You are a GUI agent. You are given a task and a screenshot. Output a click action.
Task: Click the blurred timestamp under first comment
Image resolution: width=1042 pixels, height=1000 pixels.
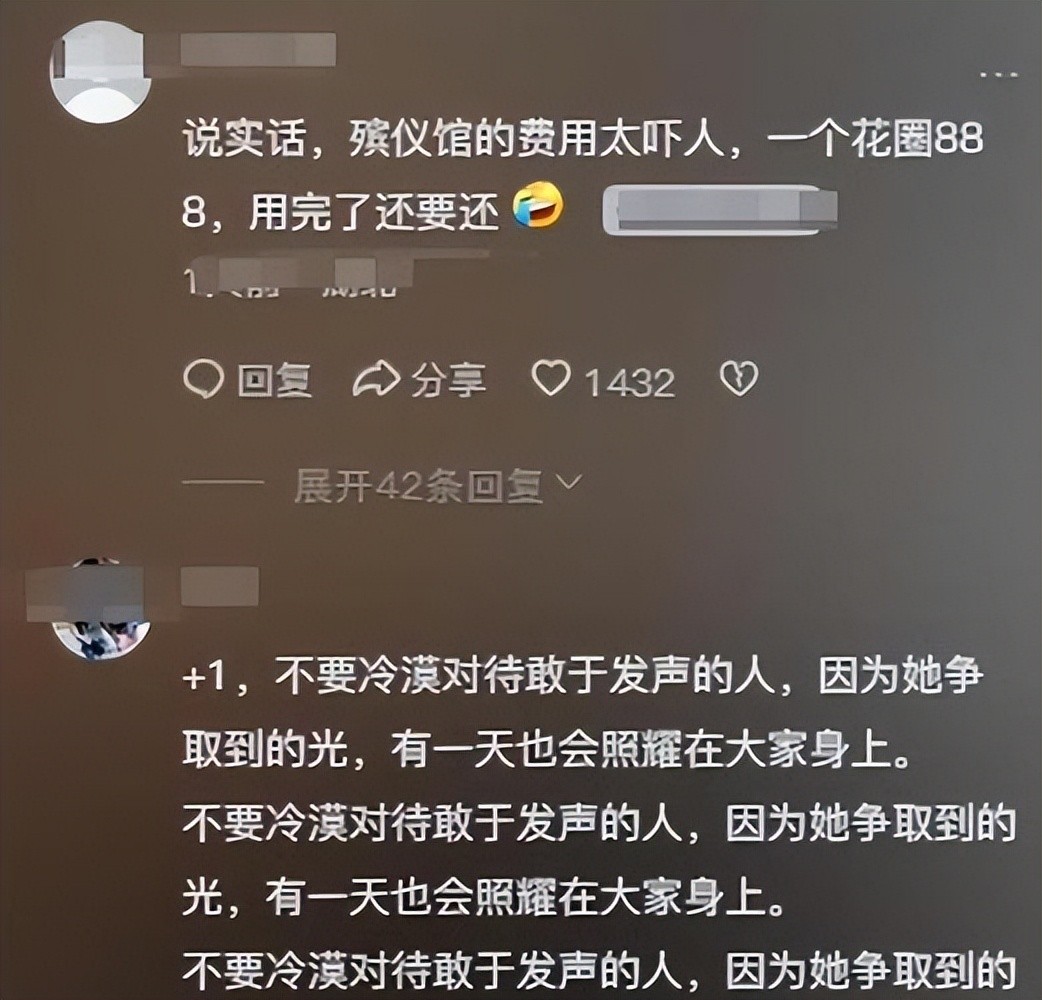point(298,276)
